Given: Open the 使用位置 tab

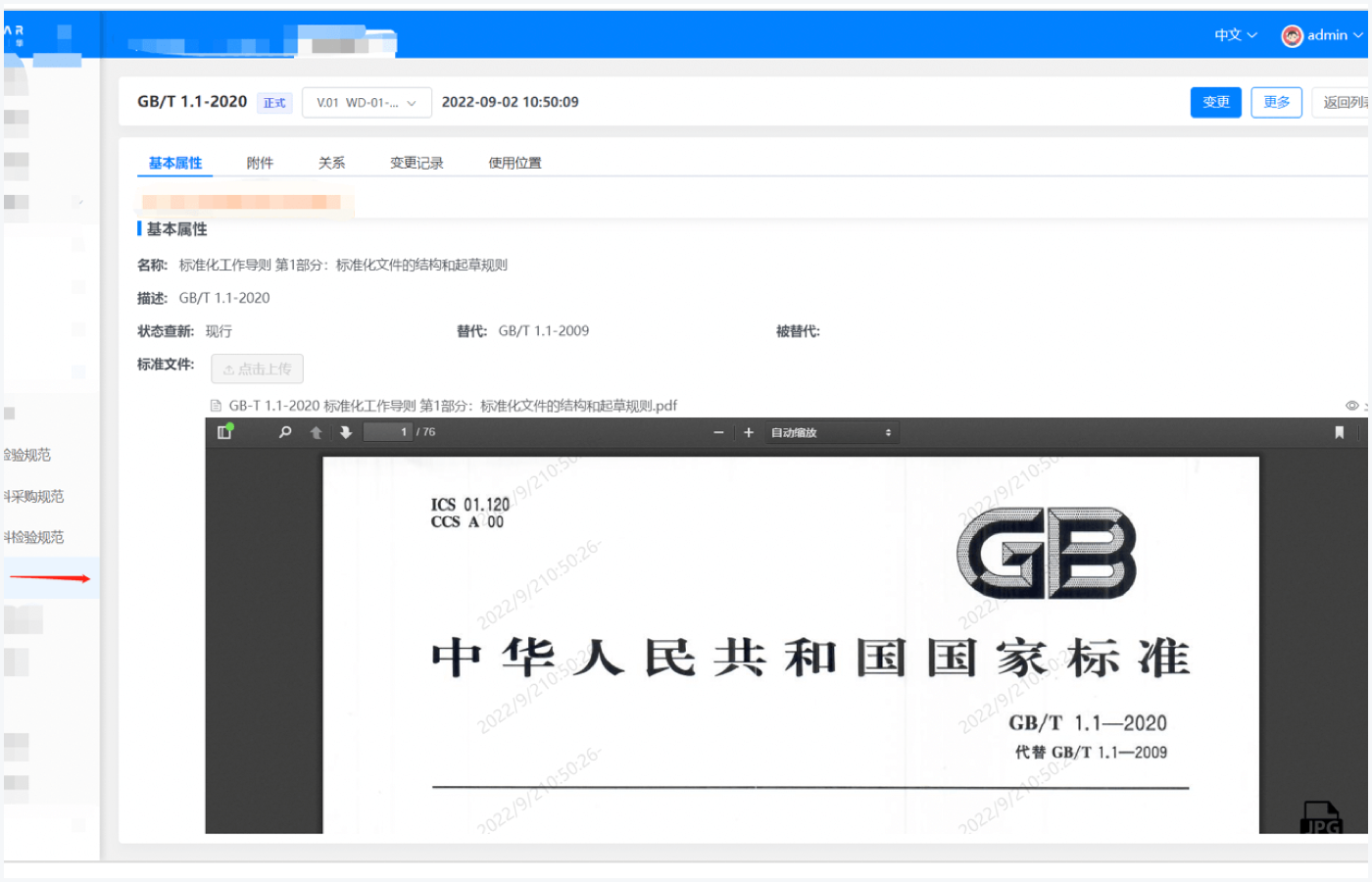Looking at the screenshot, I should 514,163.
